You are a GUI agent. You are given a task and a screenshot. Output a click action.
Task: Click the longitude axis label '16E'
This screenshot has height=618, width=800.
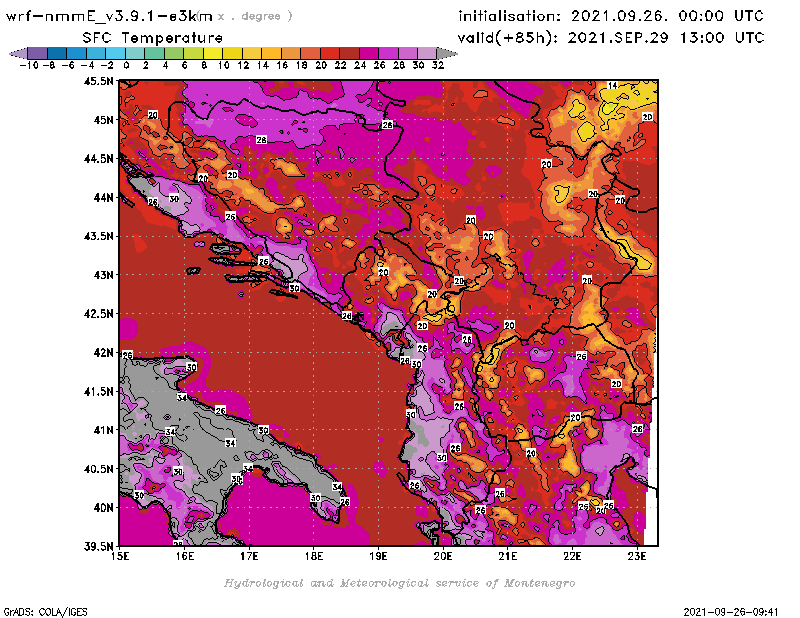tap(185, 556)
